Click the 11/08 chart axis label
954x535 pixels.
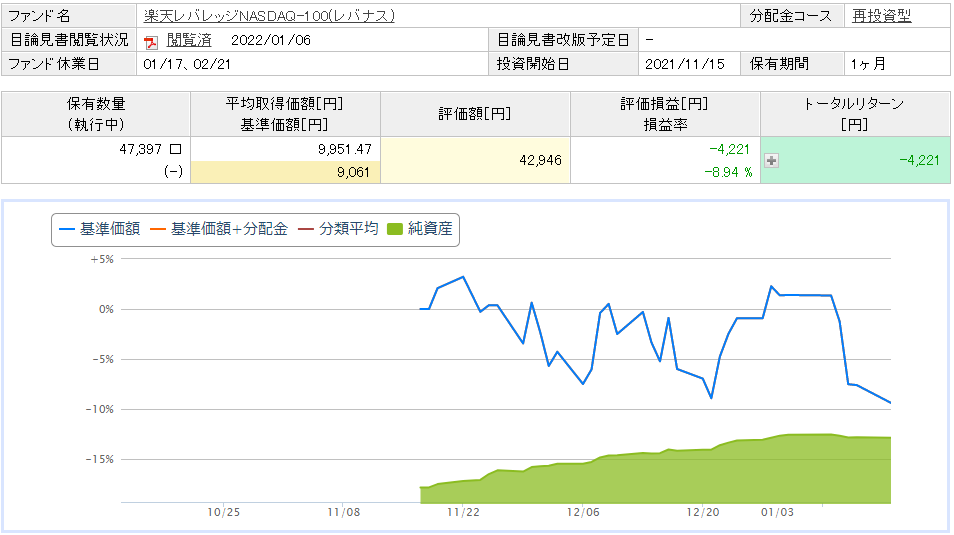343,512
